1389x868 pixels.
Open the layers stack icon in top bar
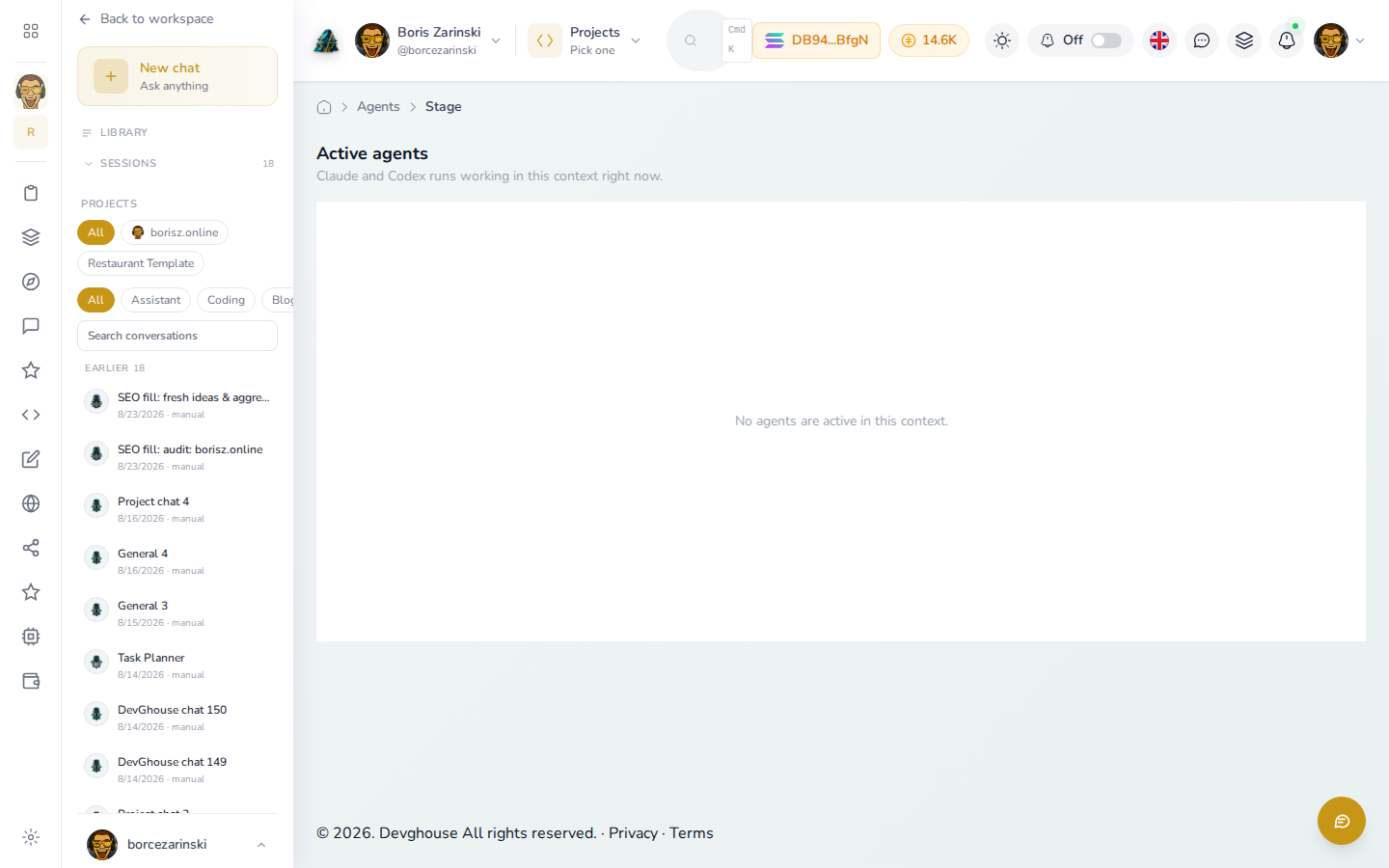coord(1243,41)
